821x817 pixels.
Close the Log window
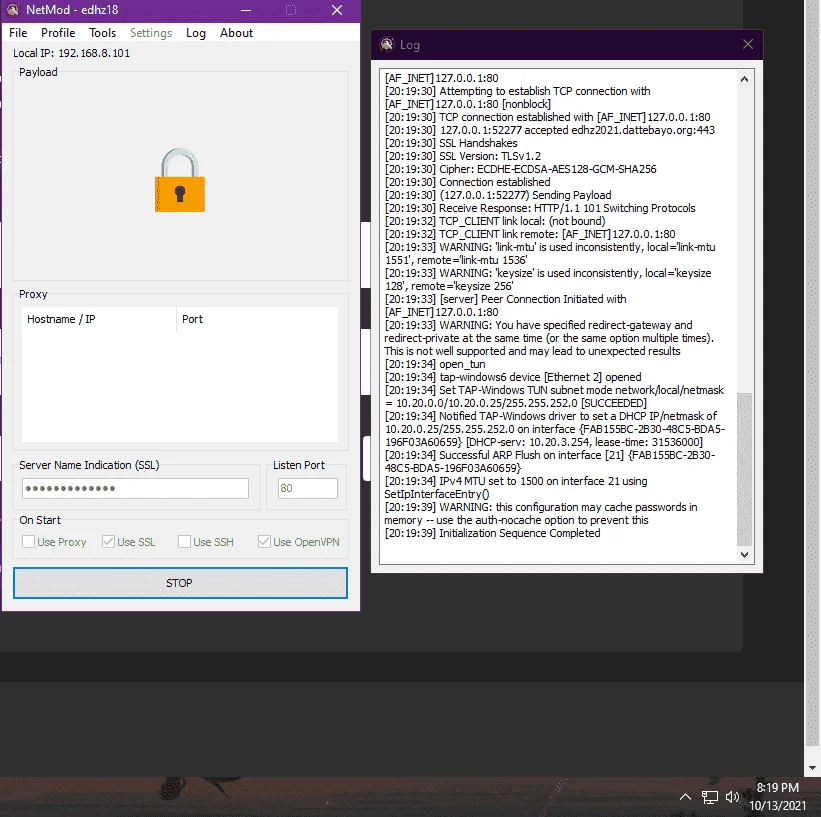(748, 45)
